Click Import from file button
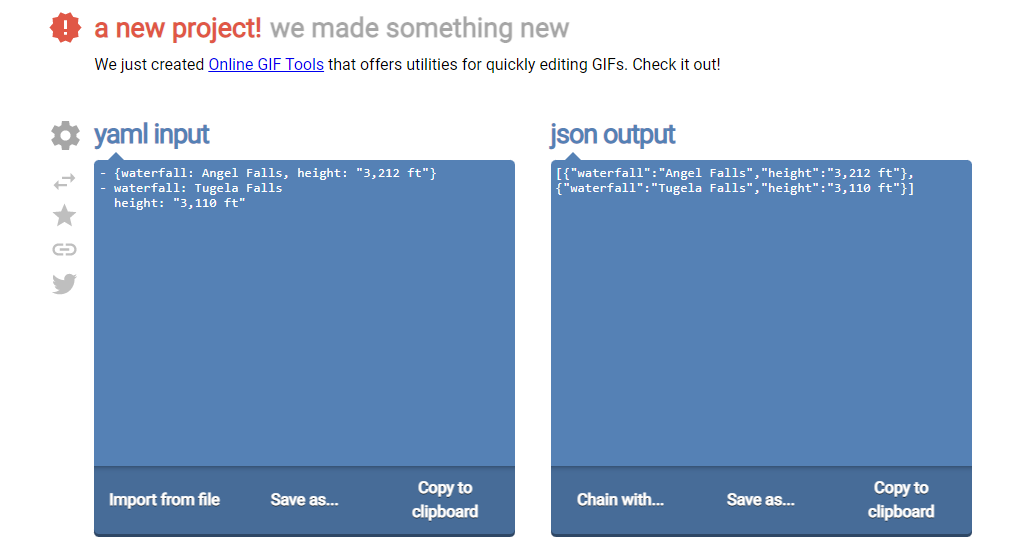Screen dimensions: 1013x560 coord(164,500)
